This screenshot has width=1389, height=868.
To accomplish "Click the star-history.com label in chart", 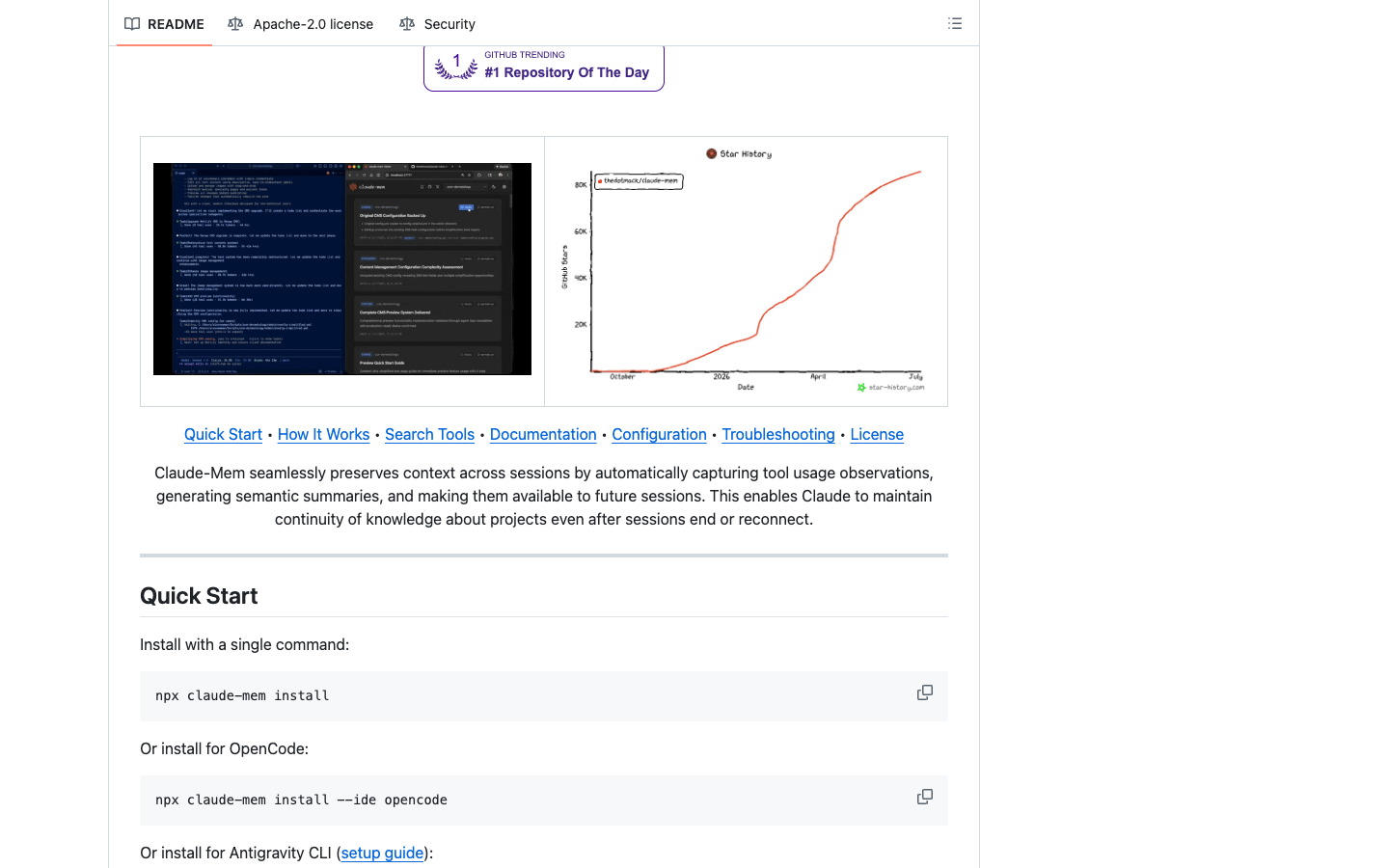I will pos(890,388).
